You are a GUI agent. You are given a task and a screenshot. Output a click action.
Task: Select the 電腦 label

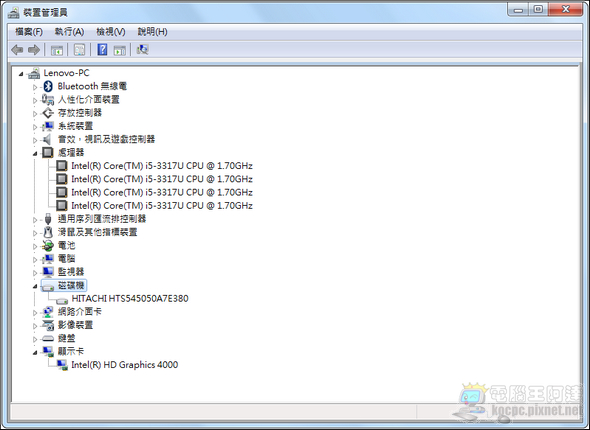pyautogui.click(x=67, y=259)
